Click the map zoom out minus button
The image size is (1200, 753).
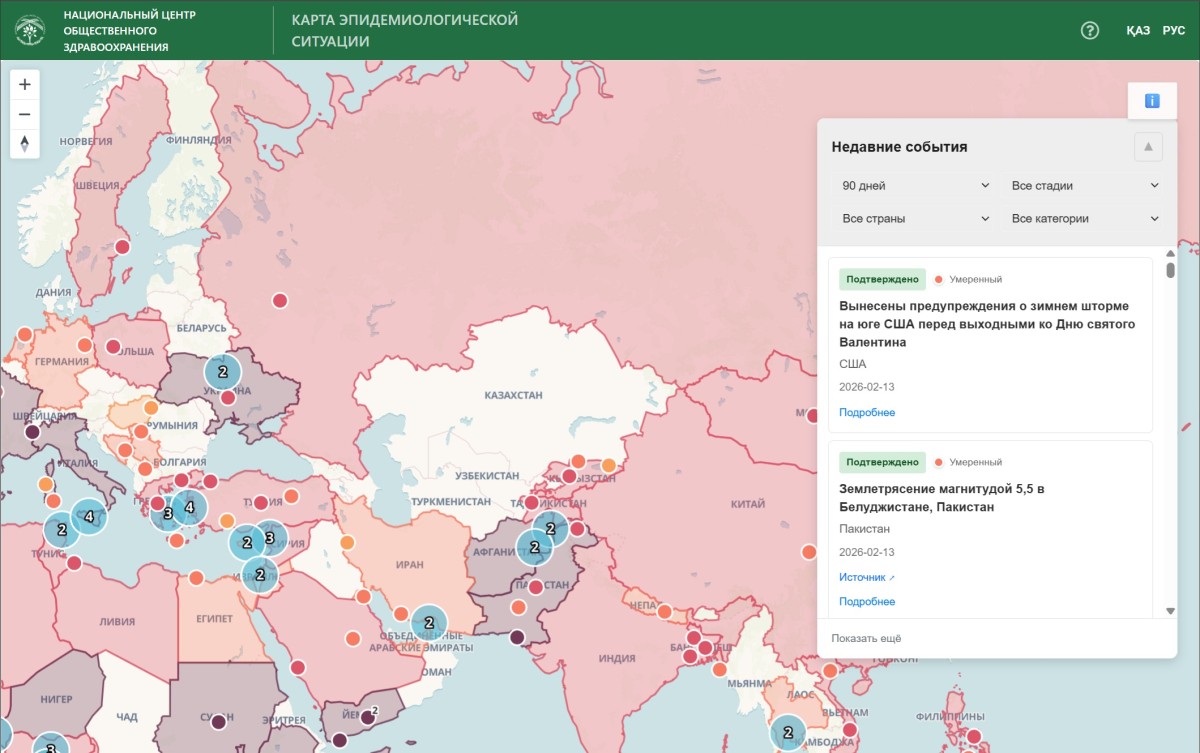(x=25, y=114)
